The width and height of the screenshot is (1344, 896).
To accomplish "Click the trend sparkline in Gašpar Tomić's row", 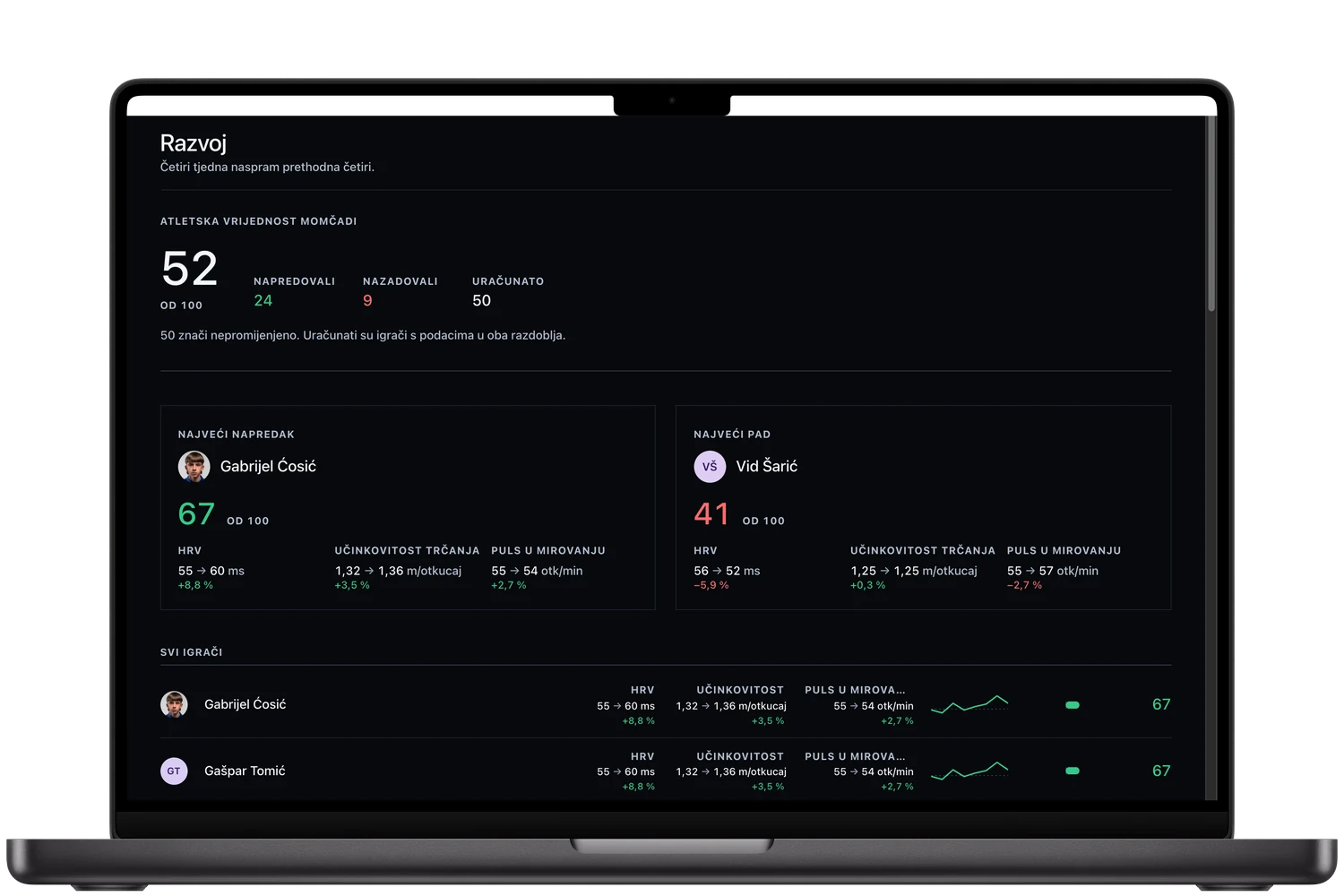I will pyautogui.click(x=969, y=771).
